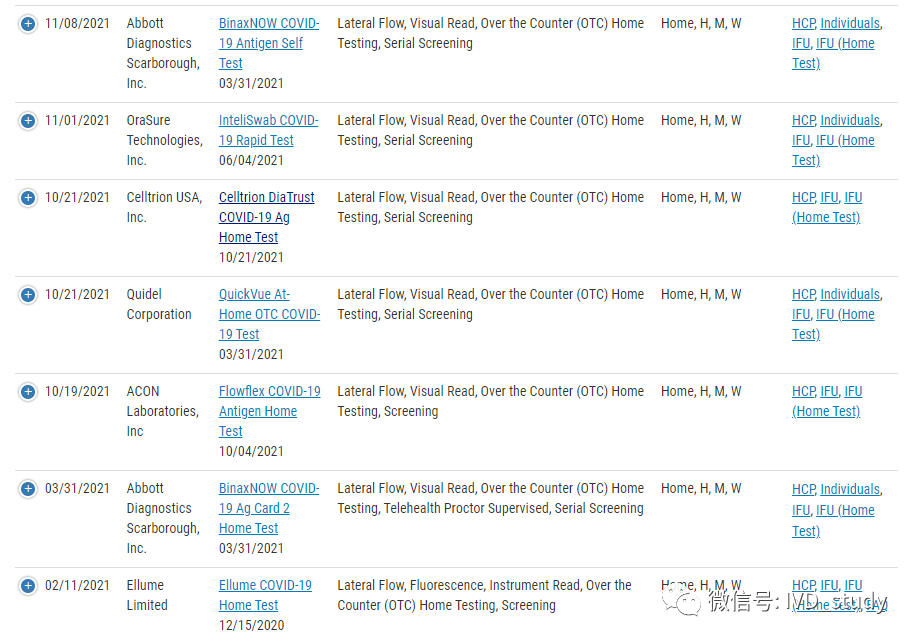Open Individuals link in the InteliSwab row
916x643 pixels.
pyautogui.click(x=850, y=120)
